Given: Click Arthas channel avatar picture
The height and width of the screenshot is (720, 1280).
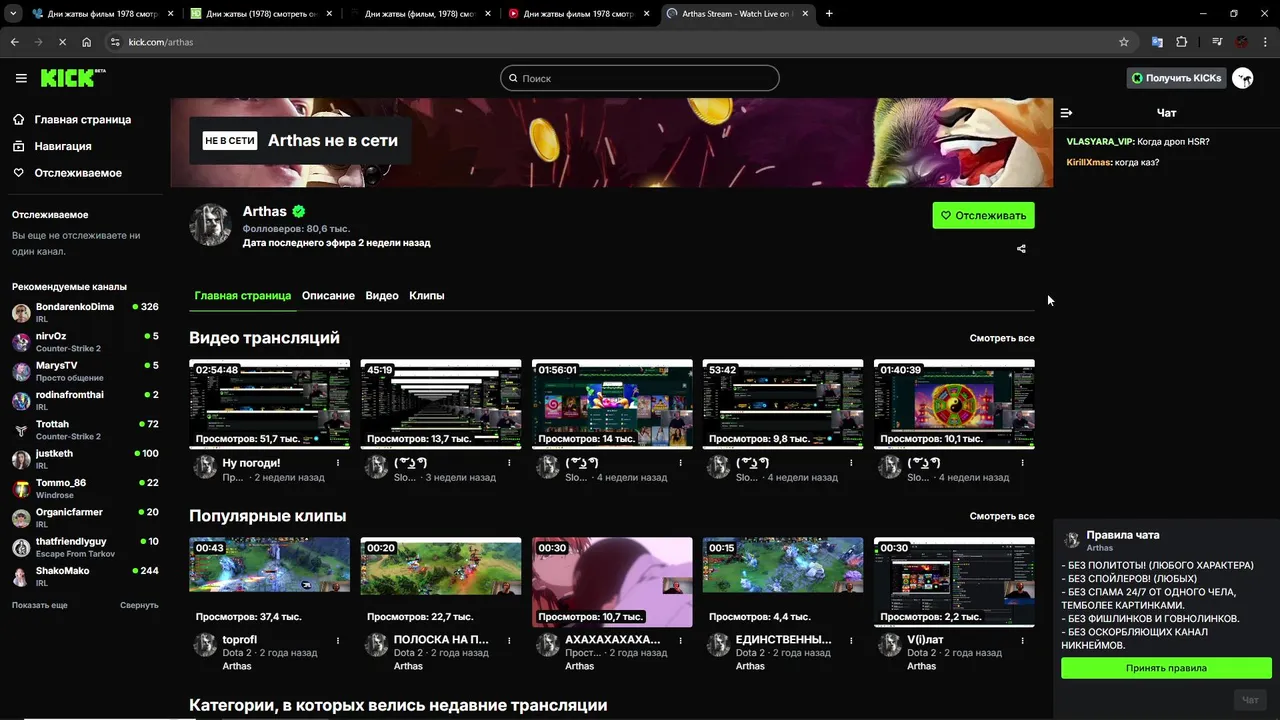Looking at the screenshot, I should [x=210, y=225].
